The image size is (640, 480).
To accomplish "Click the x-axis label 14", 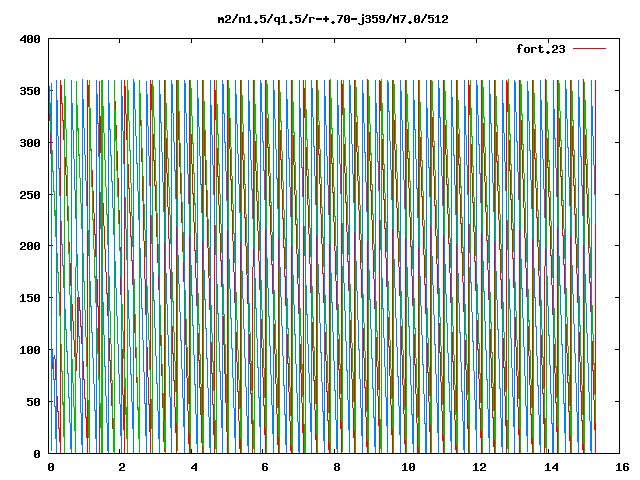I will pyautogui.click(x=551, y=467).
